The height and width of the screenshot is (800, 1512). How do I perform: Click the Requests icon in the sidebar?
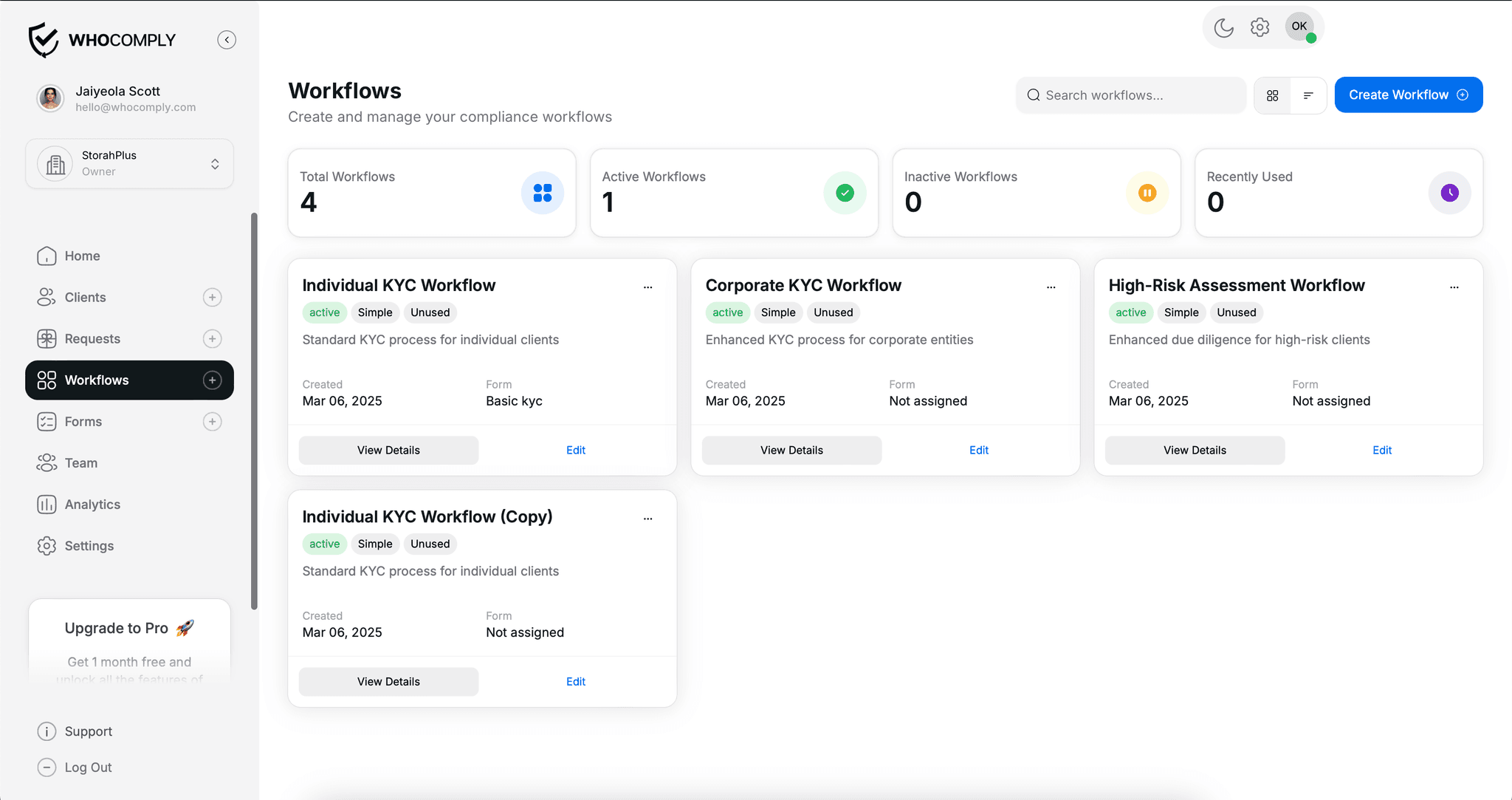pyautogui.click(x=47, y=338)
